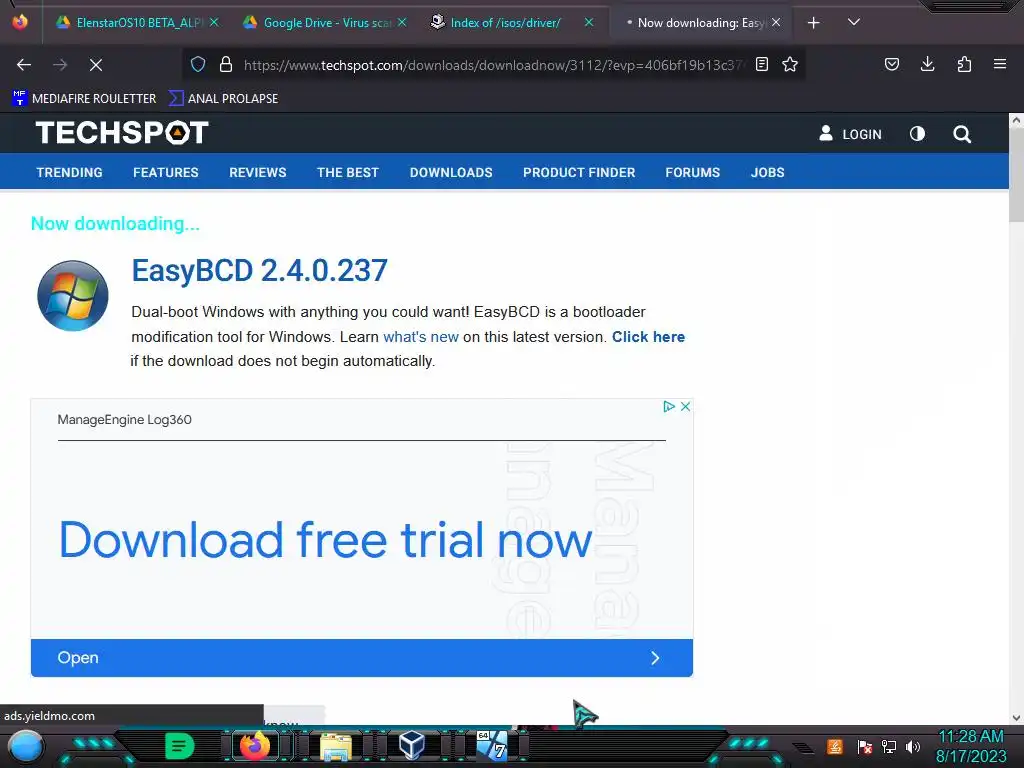Open the TRENDING menu
Image resolution: width=1024 pixels, height=768 pixels.
click(x=69, y=172)
